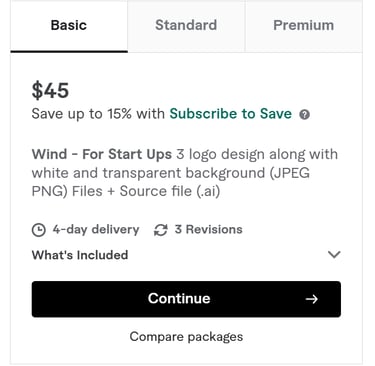Follow the Subscribe to Save link

tap(231, 114)
